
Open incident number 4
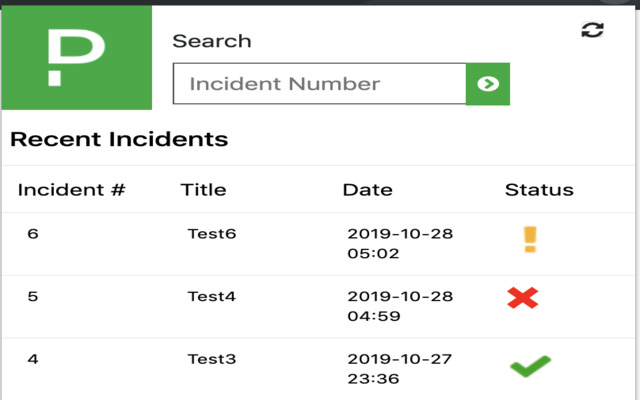tap(33, 358)
